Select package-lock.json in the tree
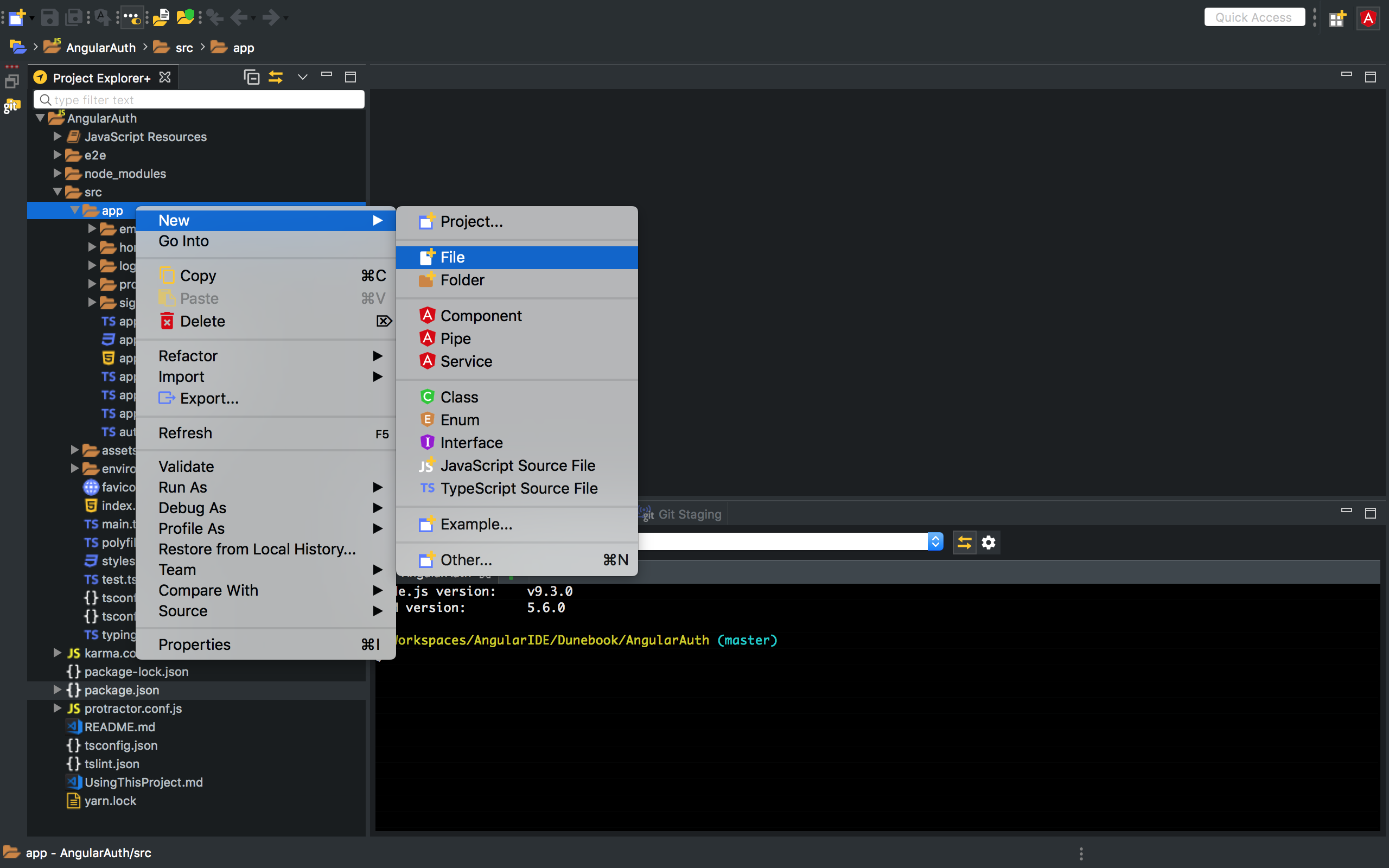Screen dimensions: 1389x868 pyautogui.click(x=137, y=671)
